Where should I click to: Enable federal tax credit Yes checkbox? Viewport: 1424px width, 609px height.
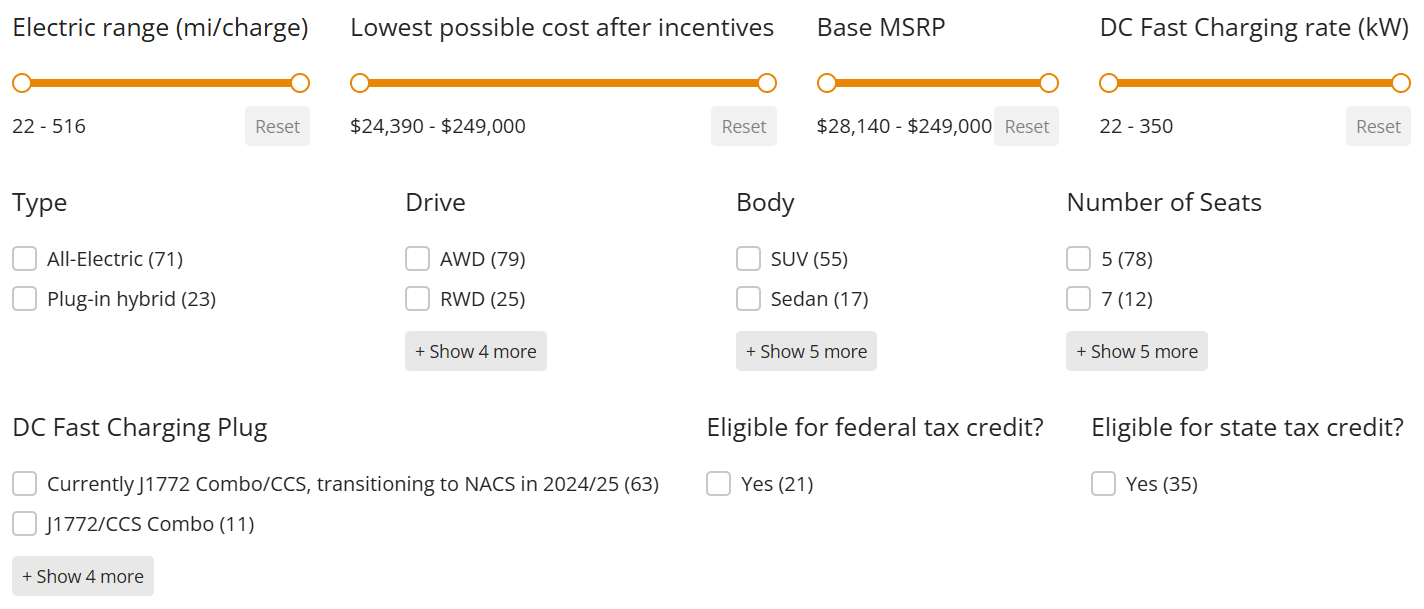click(x=719, y=484)
